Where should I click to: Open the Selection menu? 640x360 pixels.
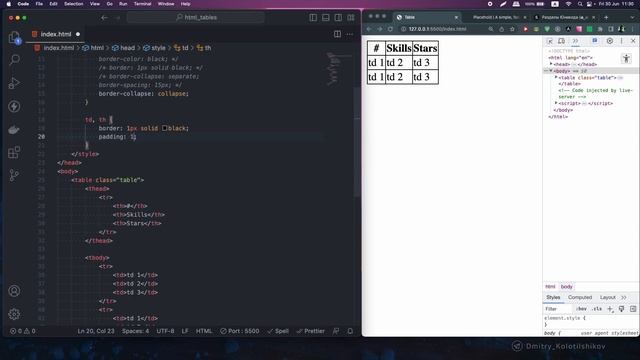point(73,4)
